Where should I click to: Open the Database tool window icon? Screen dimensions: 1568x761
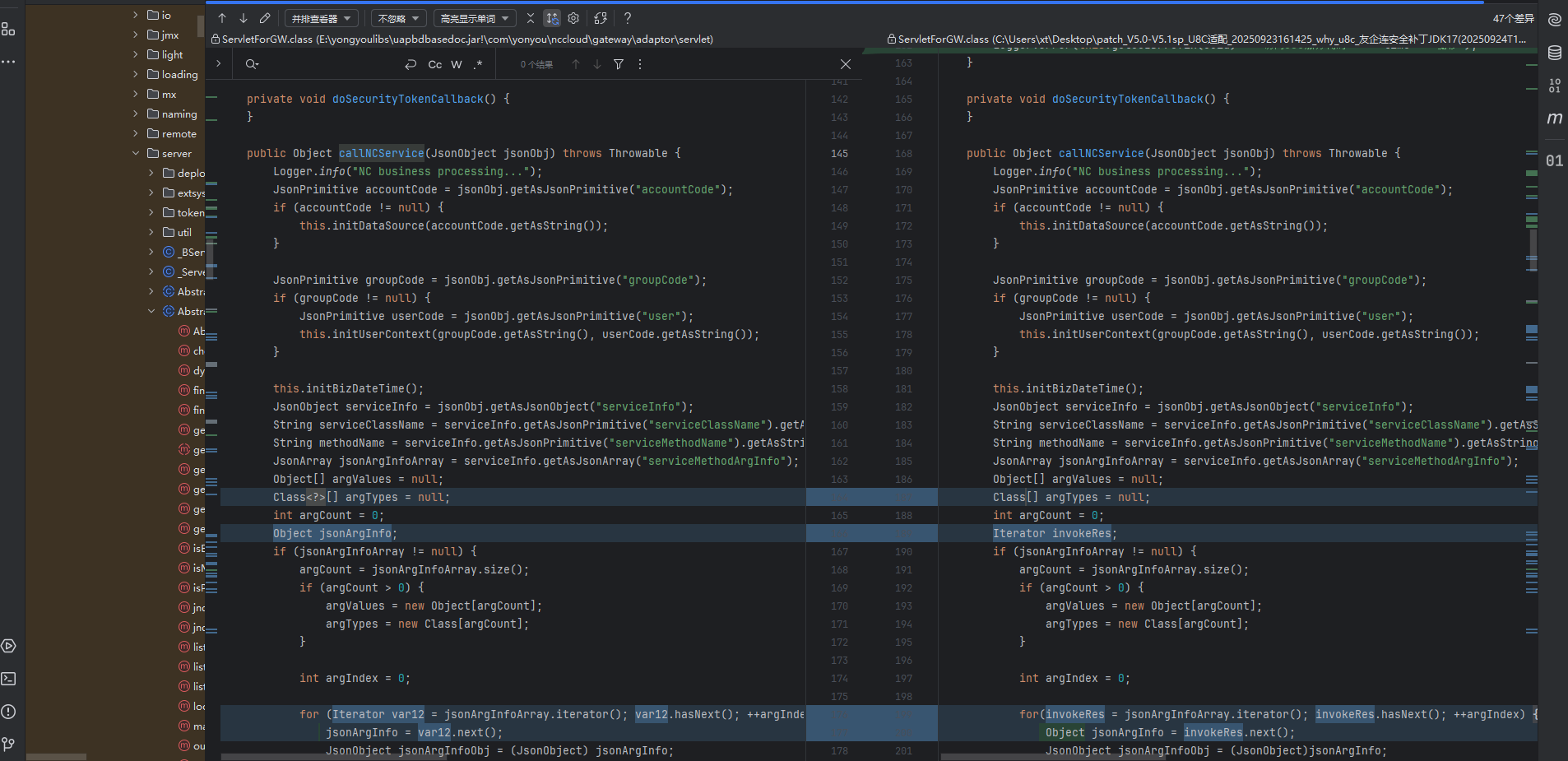click(1554, 53)
